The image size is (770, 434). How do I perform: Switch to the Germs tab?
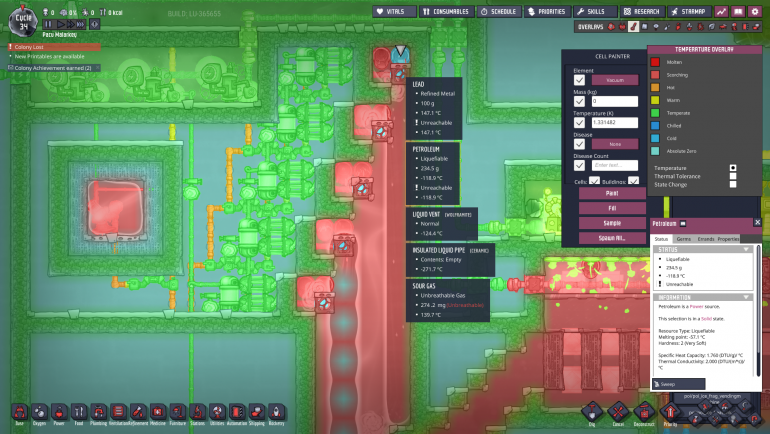pyautogui.click(x=684, y=239)
